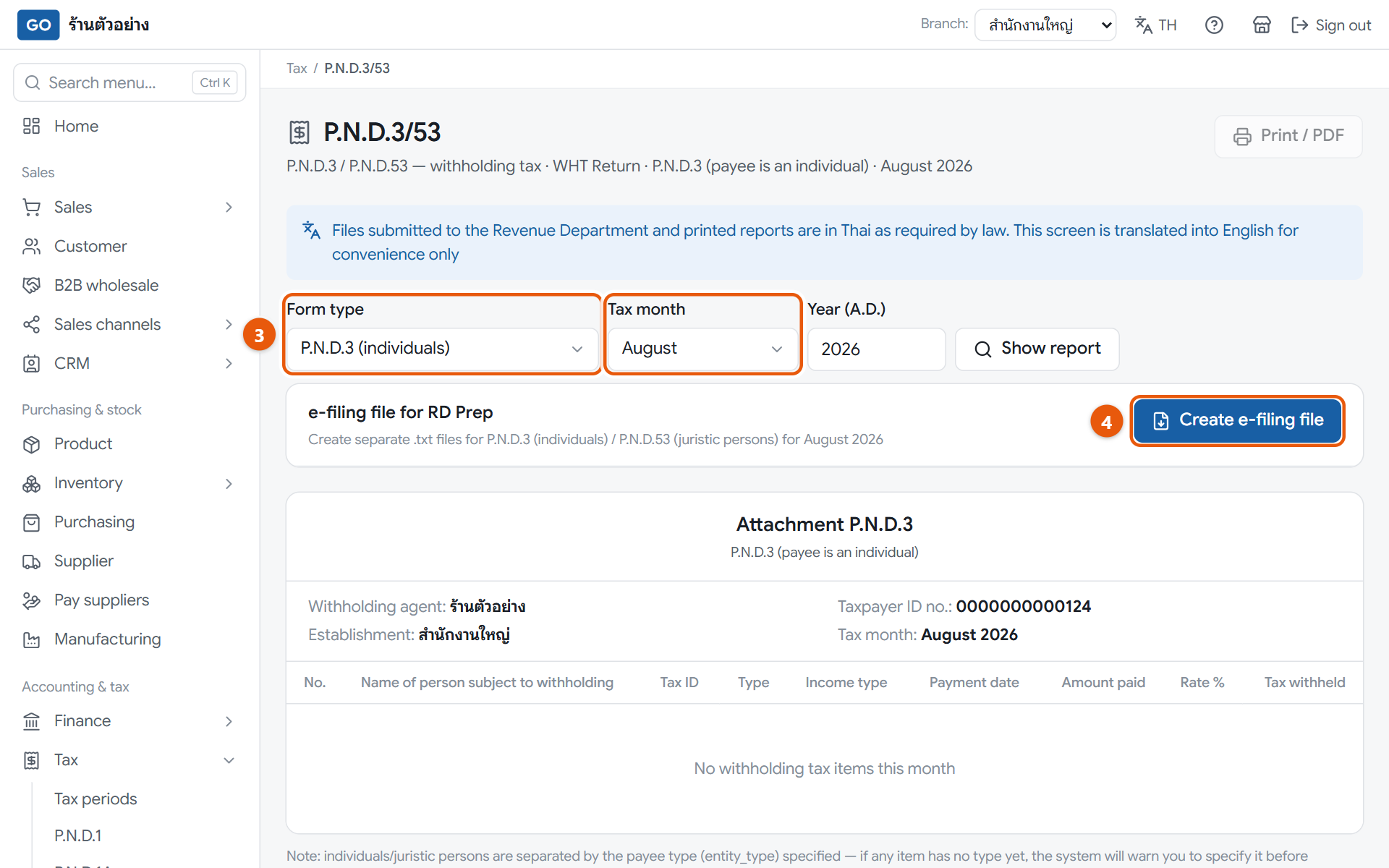Open the store icon in the top bar

click(x=1262, y=25)
